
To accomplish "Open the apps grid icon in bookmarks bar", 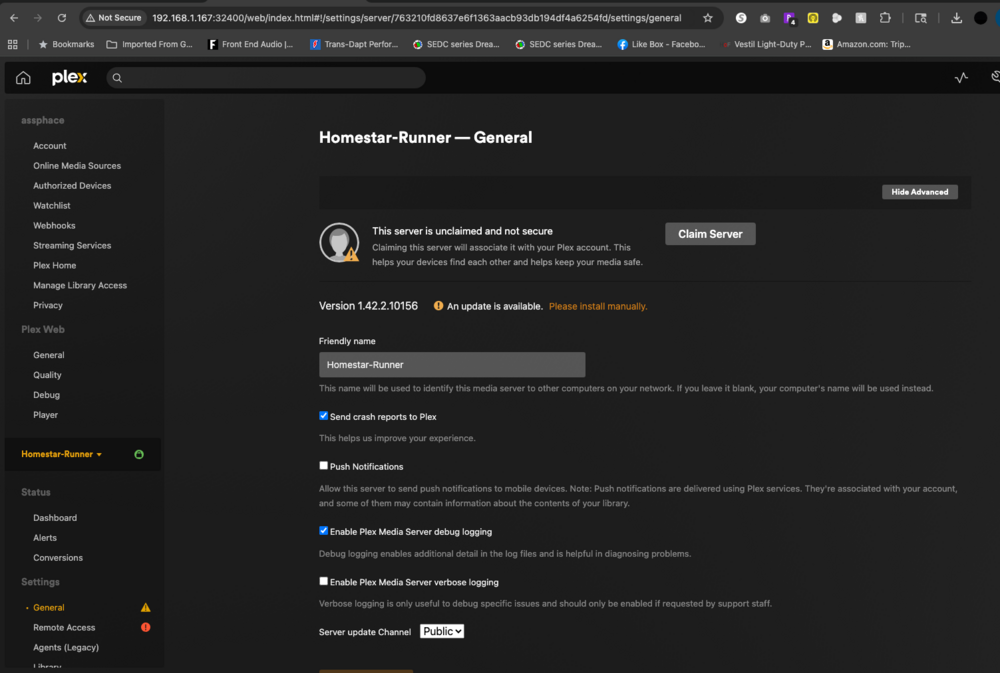I will click(x=13, y=44).
